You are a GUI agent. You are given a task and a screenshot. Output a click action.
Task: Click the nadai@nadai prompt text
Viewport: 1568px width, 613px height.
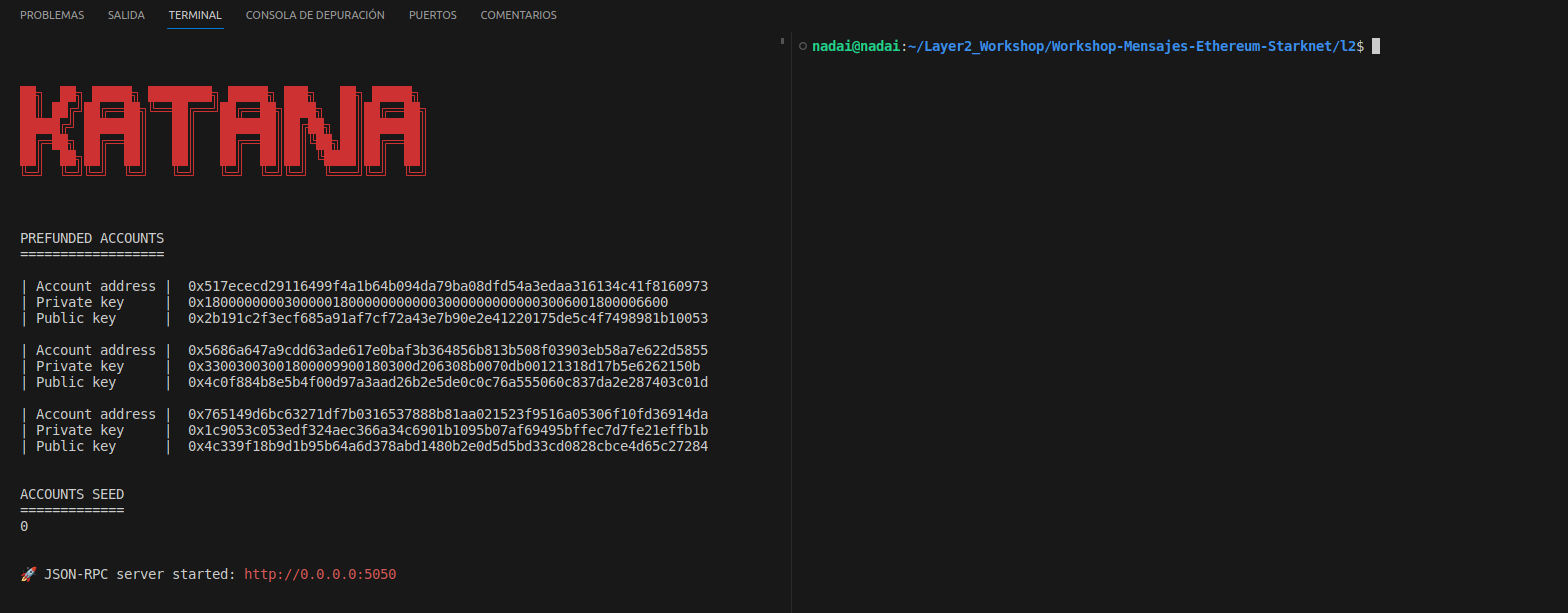pos(856,47)
